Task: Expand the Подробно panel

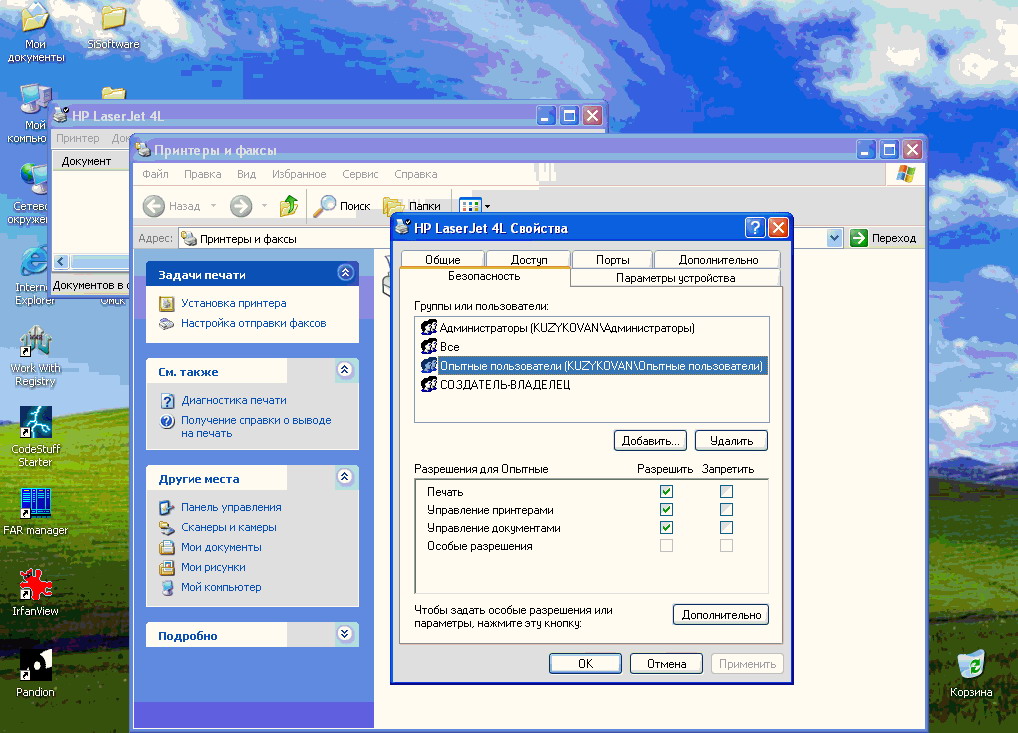Action: (x=345, y=634)
